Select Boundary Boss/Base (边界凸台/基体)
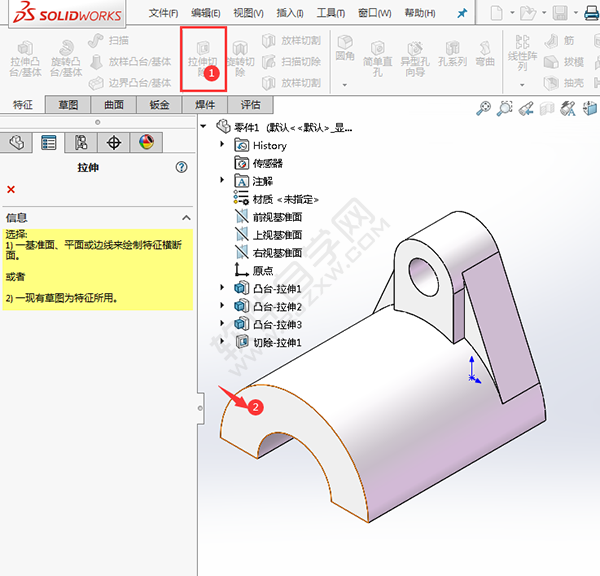The height and width of the screenshot is (576, 600). coord(130,83)
